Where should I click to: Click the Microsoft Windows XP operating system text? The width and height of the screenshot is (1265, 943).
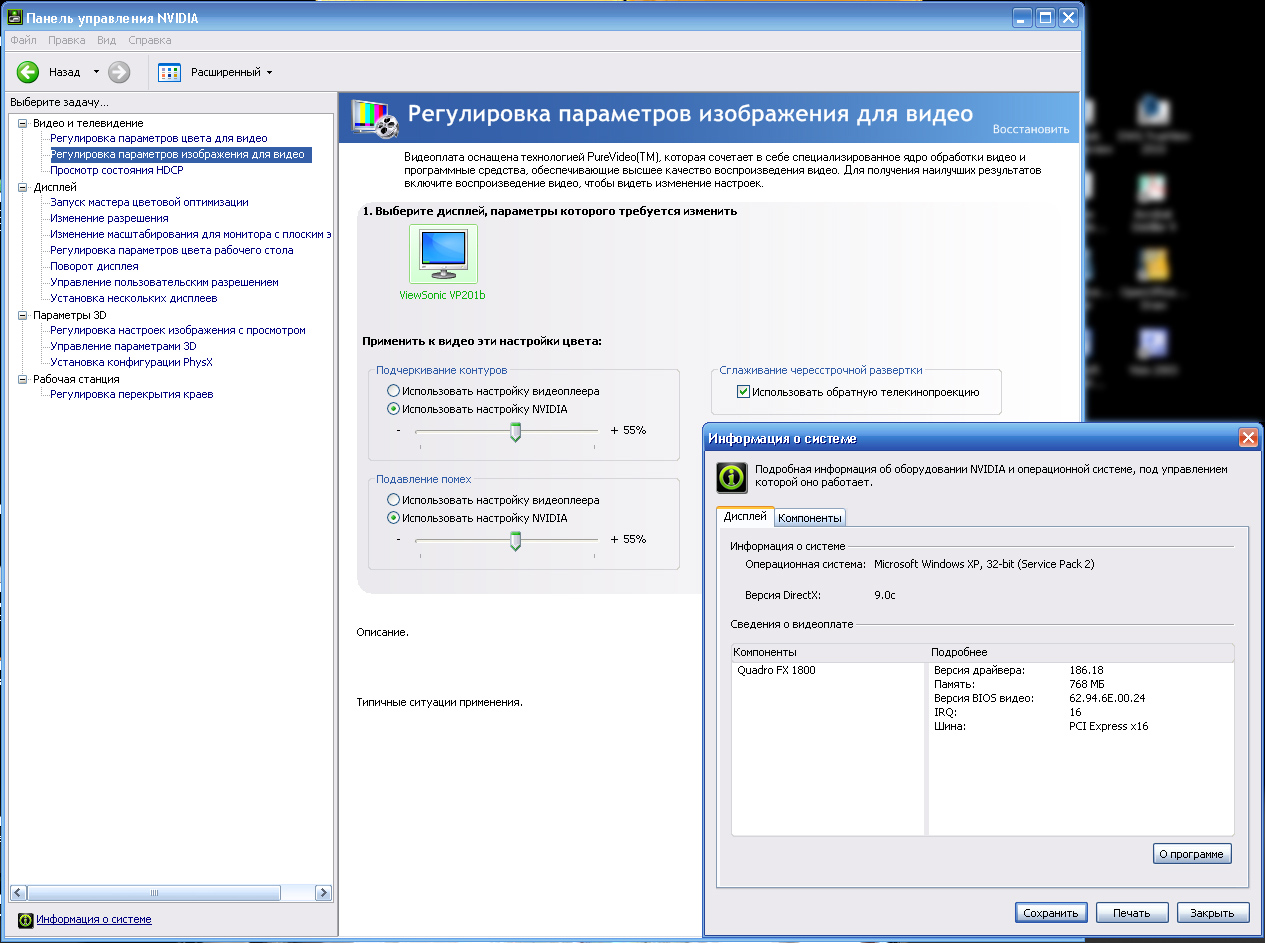(x=984, y=564)
